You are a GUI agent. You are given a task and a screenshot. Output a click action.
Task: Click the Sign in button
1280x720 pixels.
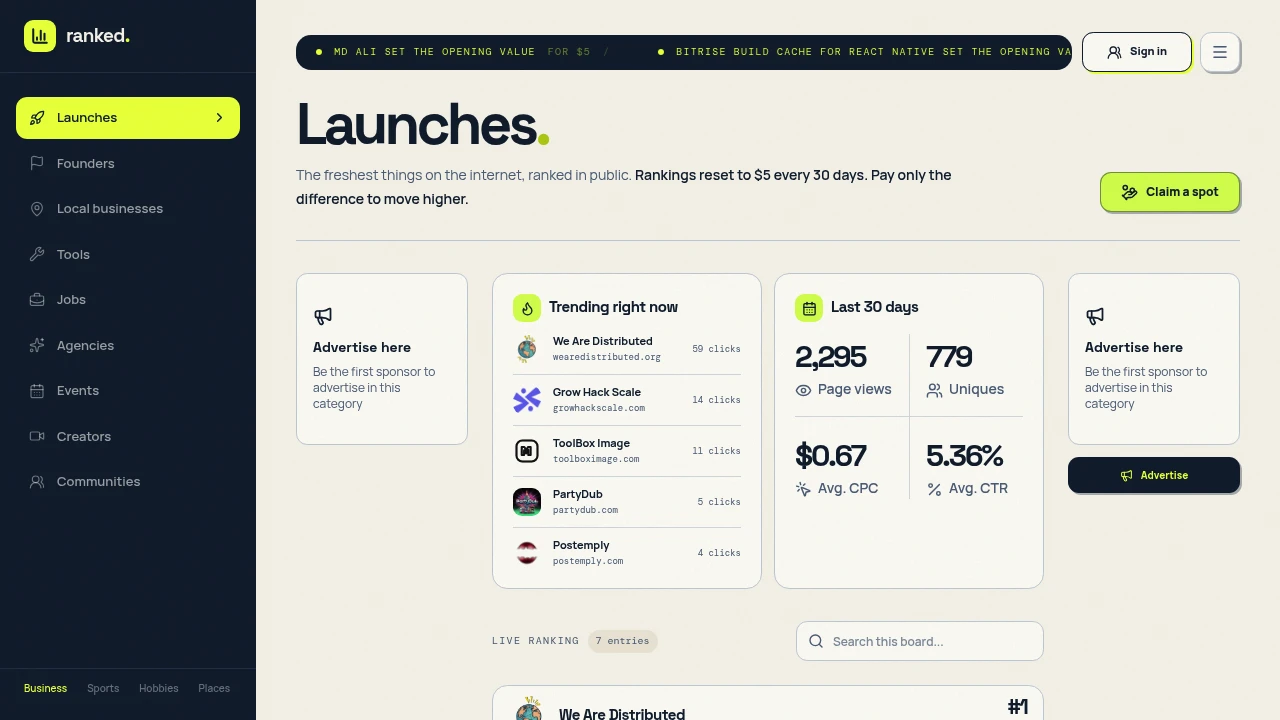click(x=1137, y=52)
